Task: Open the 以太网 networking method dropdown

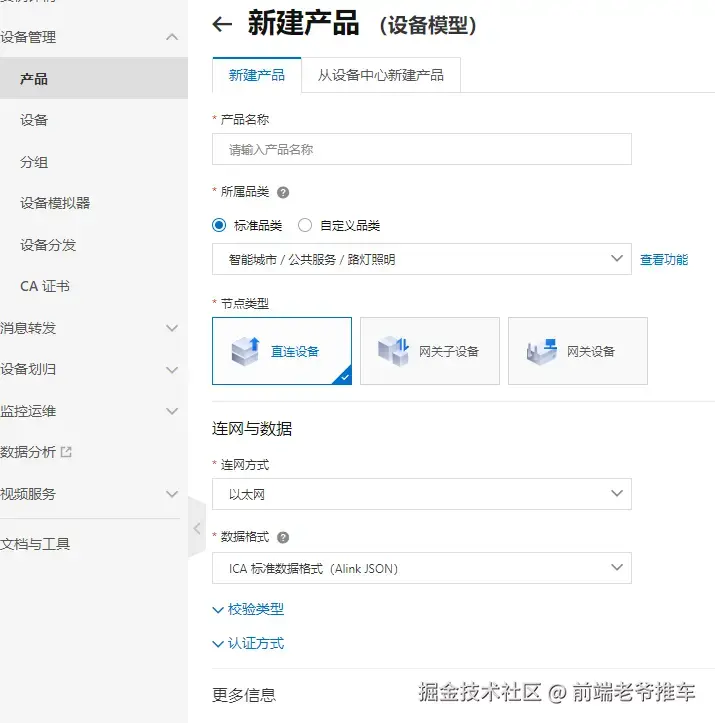Action: pos(421,494)
